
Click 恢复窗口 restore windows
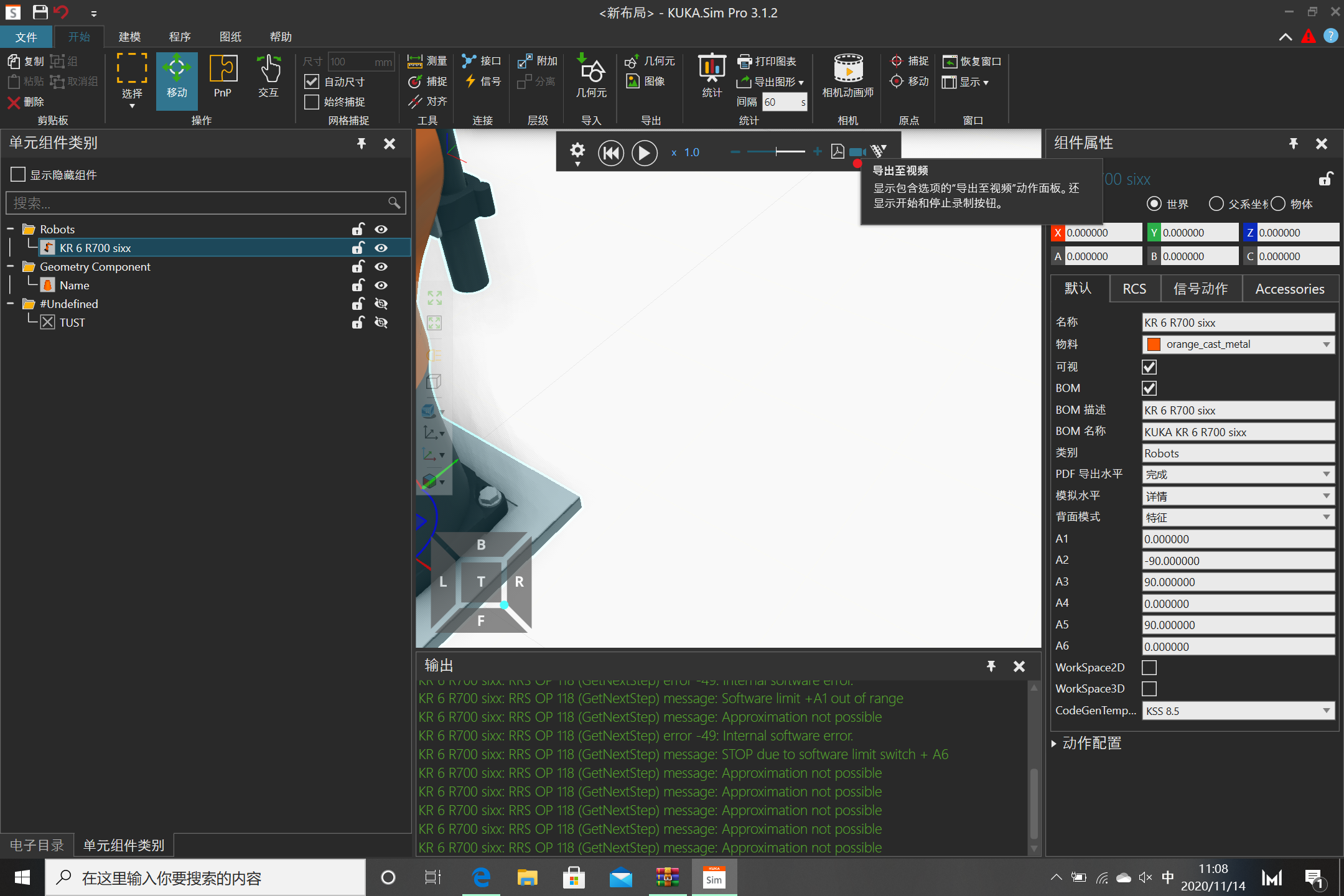(972, 61)
